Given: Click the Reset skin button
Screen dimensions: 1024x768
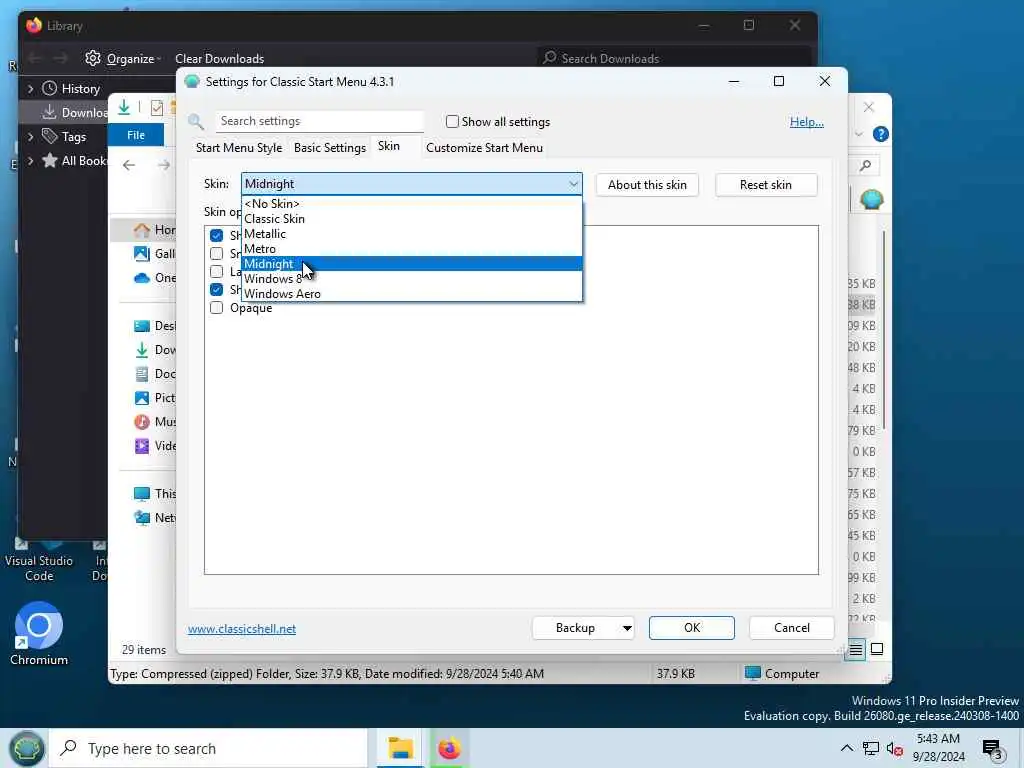Looking at the screenshot, I should pyautogui.click(x=766, y=185).
